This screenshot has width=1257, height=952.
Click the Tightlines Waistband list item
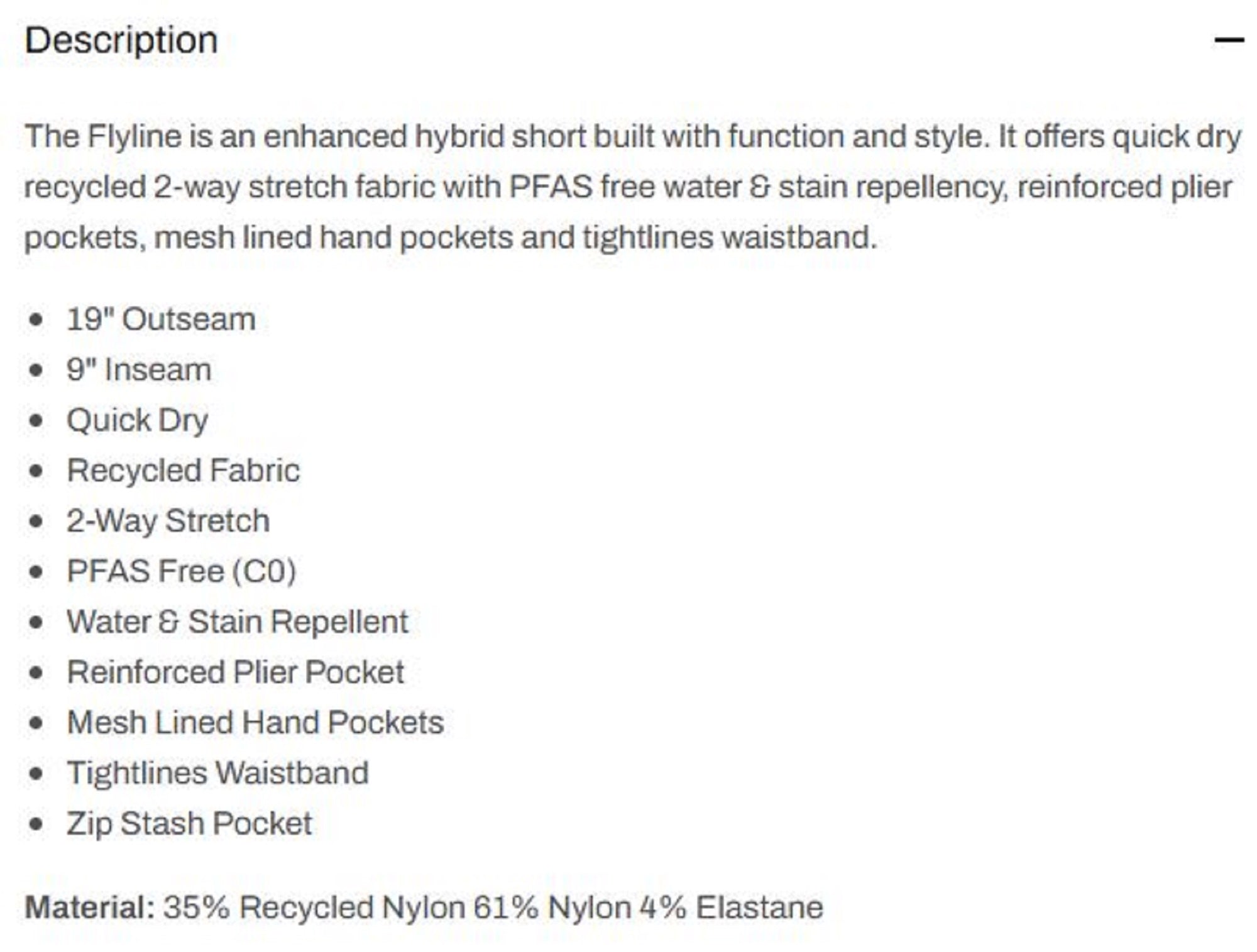click(x=217, y=773)
